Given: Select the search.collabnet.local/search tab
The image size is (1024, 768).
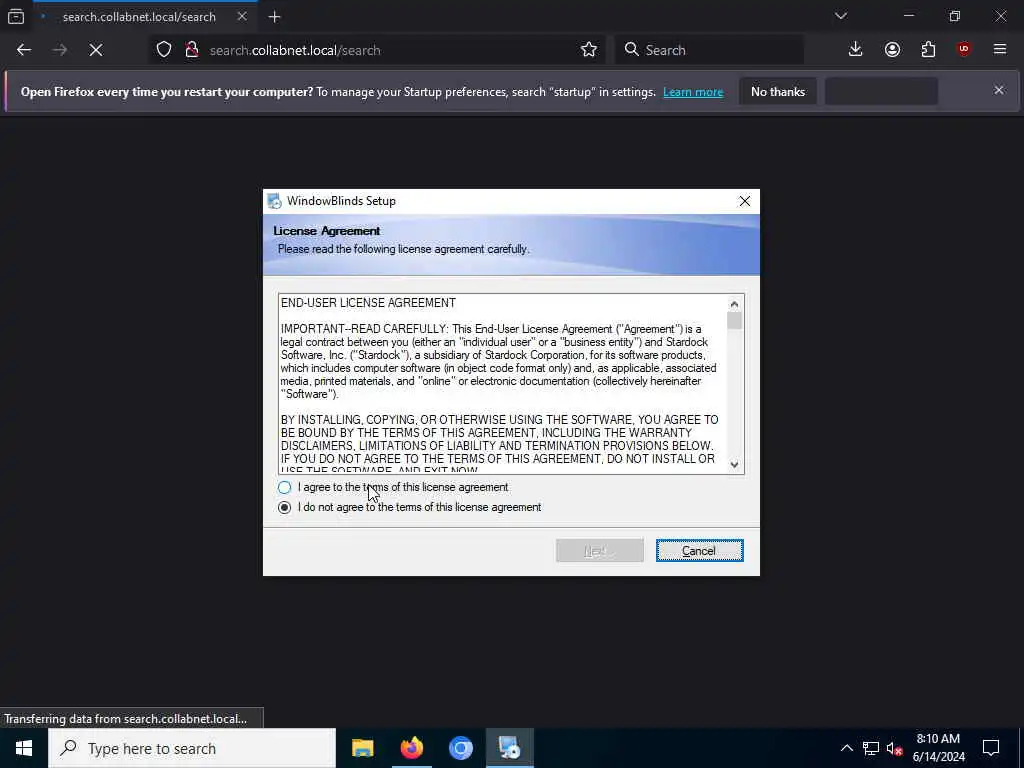Looking at the screenshot, I should [139, 16].
